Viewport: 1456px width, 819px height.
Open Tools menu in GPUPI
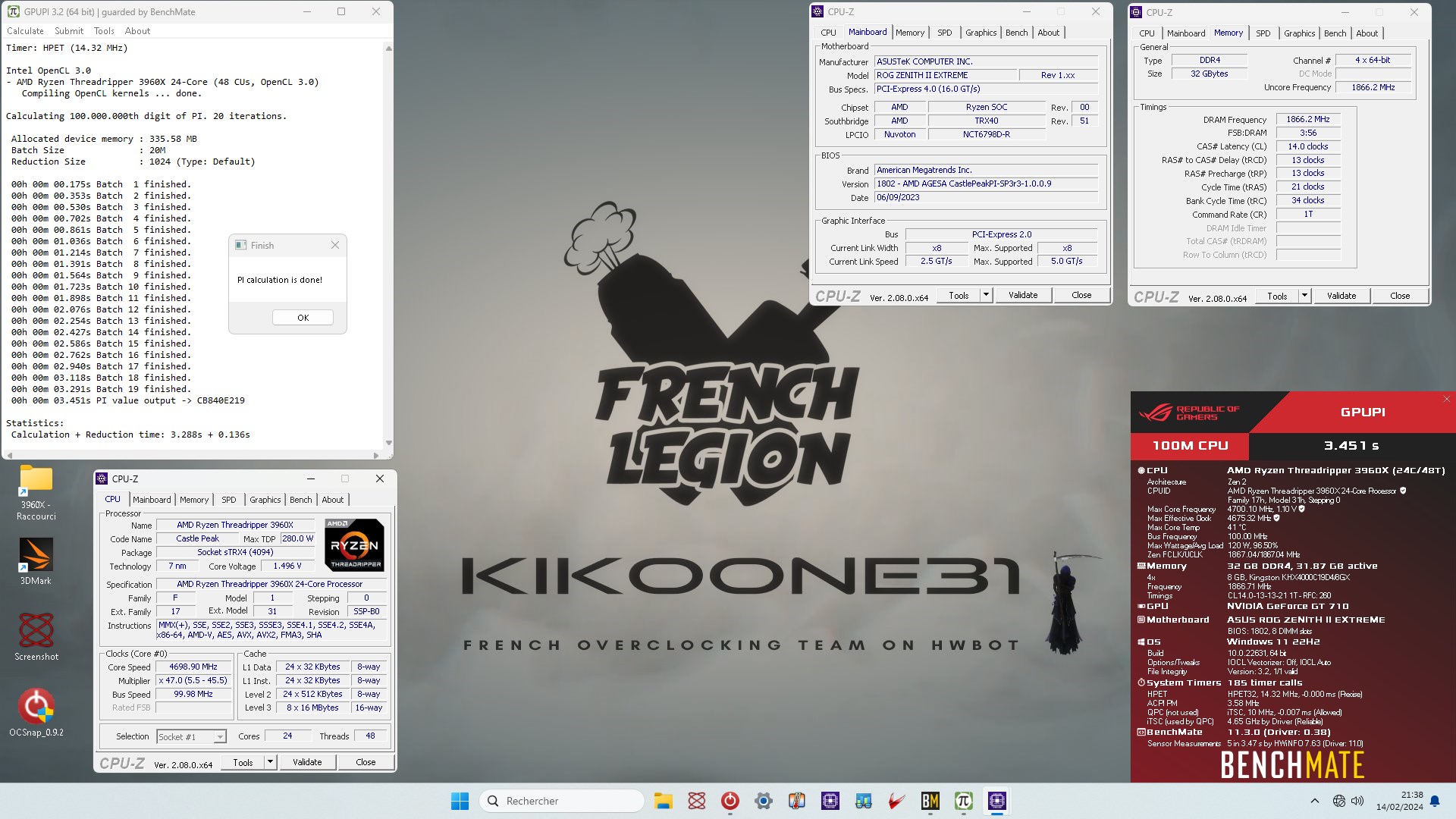pyautogui.click(x=104, y=31)
